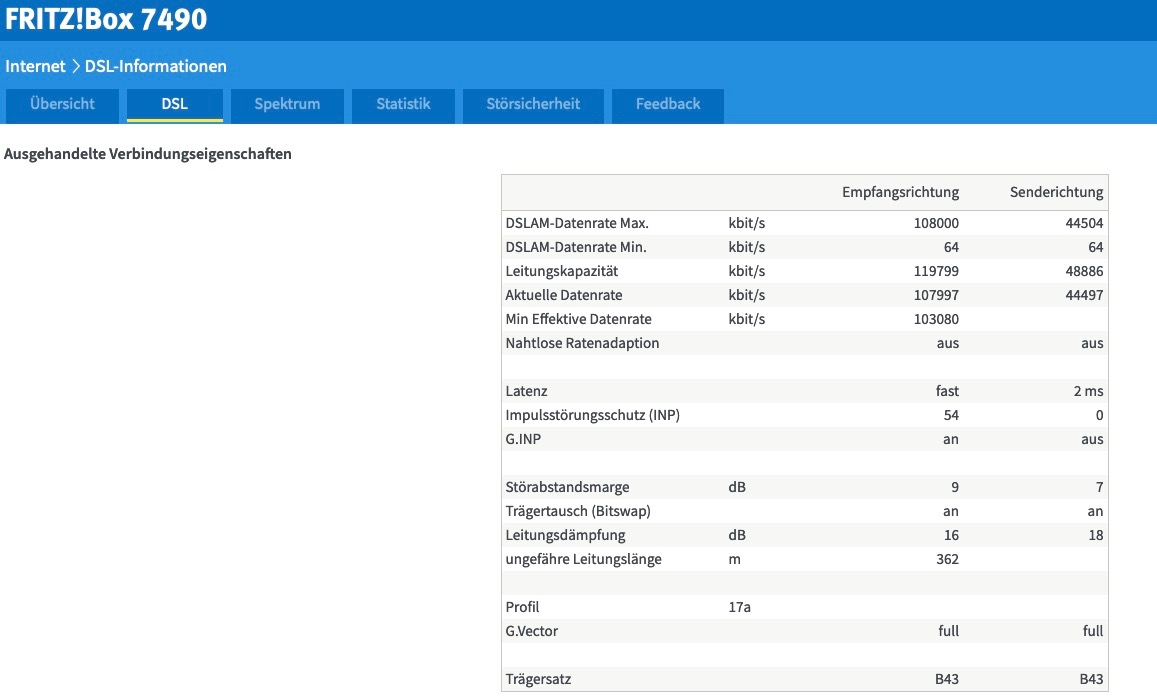Viewport: 1157px width, 700px height.
Task: Click the Empfangsrichtung column header
Action: point(900,193)
